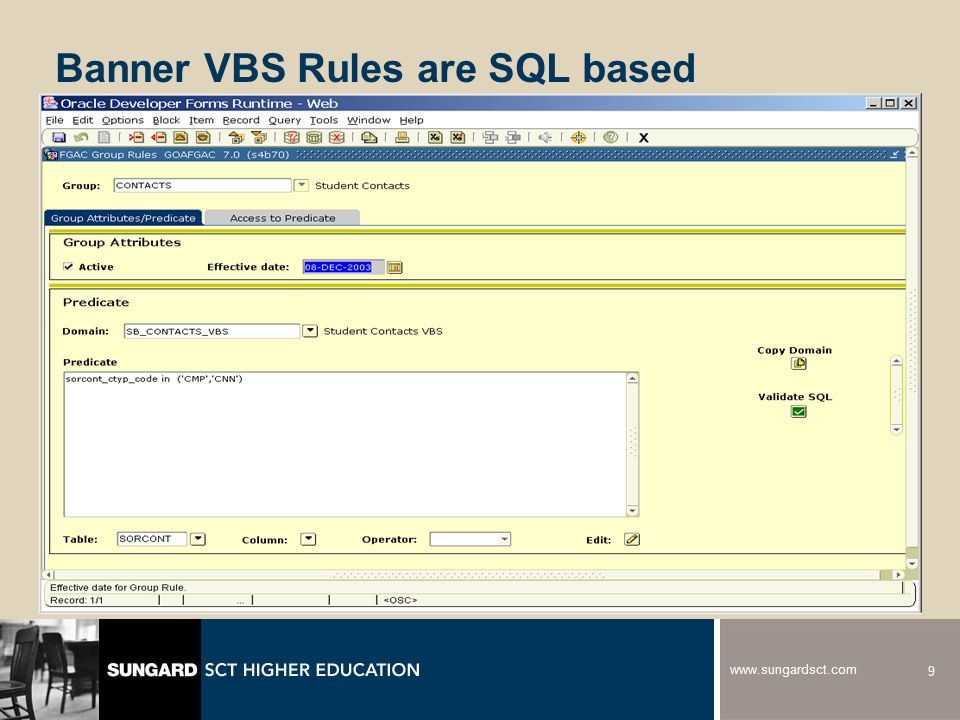The image size is (960, 720).
Task: Open the Domain dropdown arrow
Action: 310,331
